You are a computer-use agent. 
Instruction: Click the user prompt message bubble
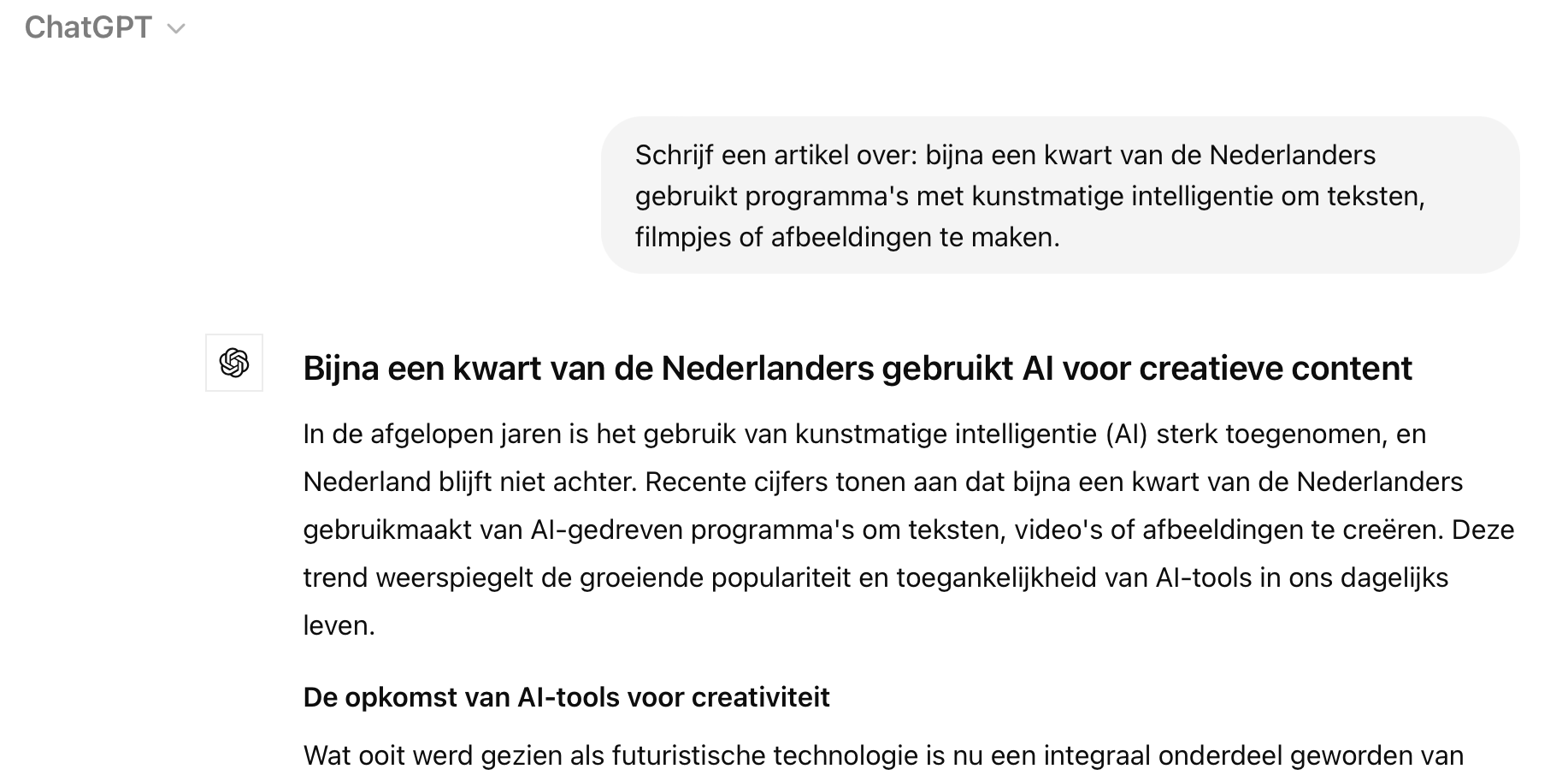[x=1060, y=195]
